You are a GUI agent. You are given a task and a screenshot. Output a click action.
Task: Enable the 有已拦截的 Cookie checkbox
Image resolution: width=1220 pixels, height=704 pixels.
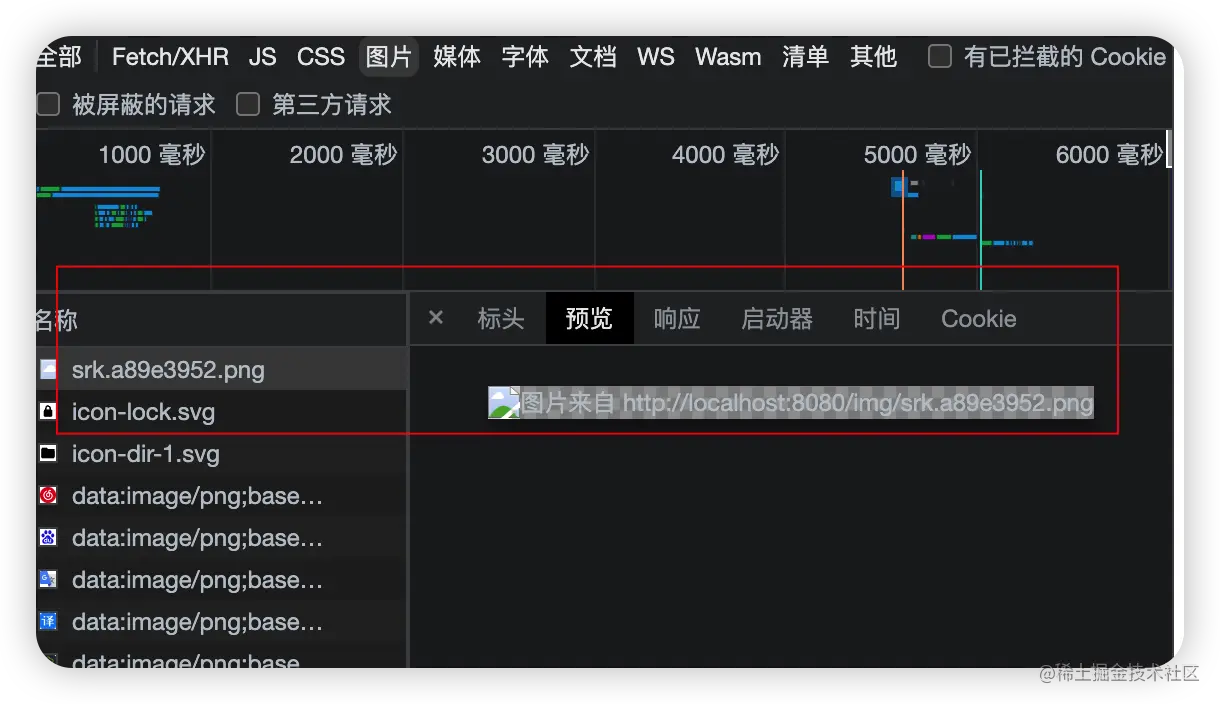[x=939, y=57]
